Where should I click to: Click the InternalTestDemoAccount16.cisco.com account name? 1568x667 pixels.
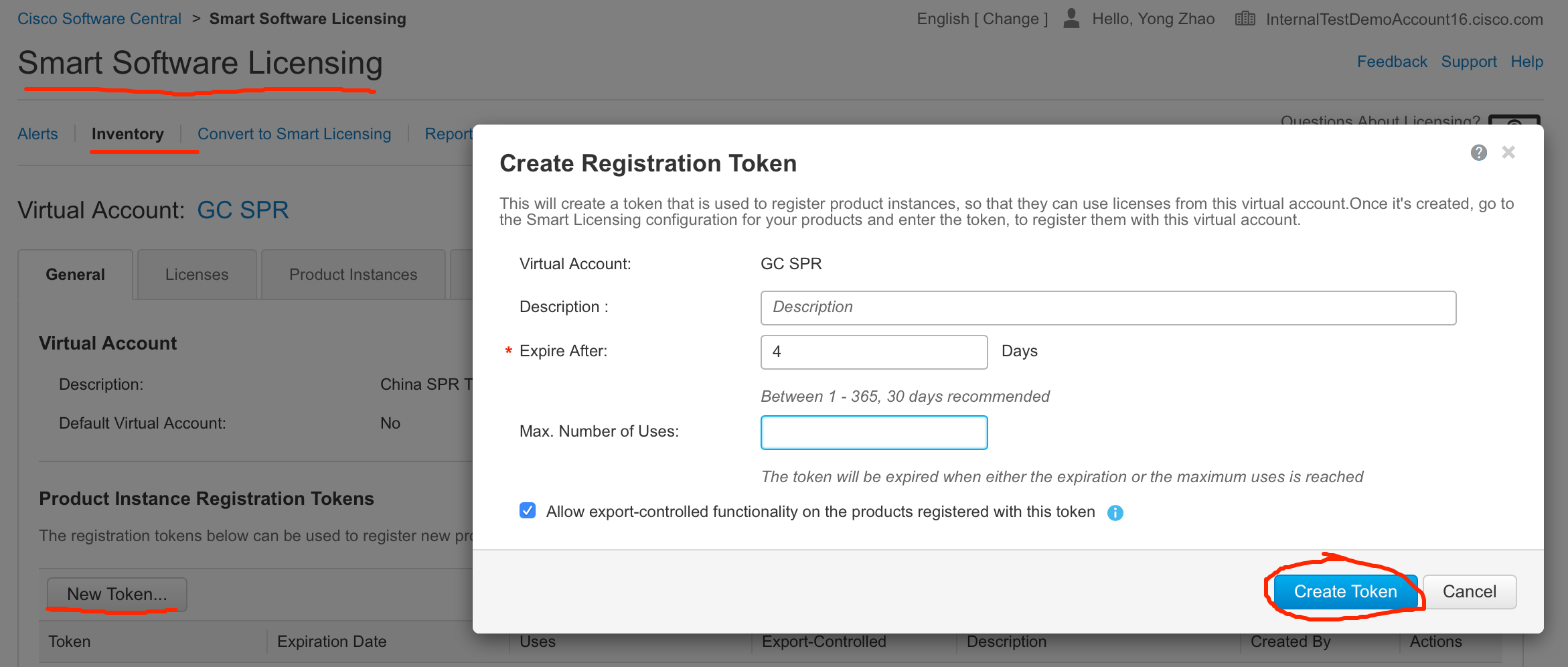1404,19
